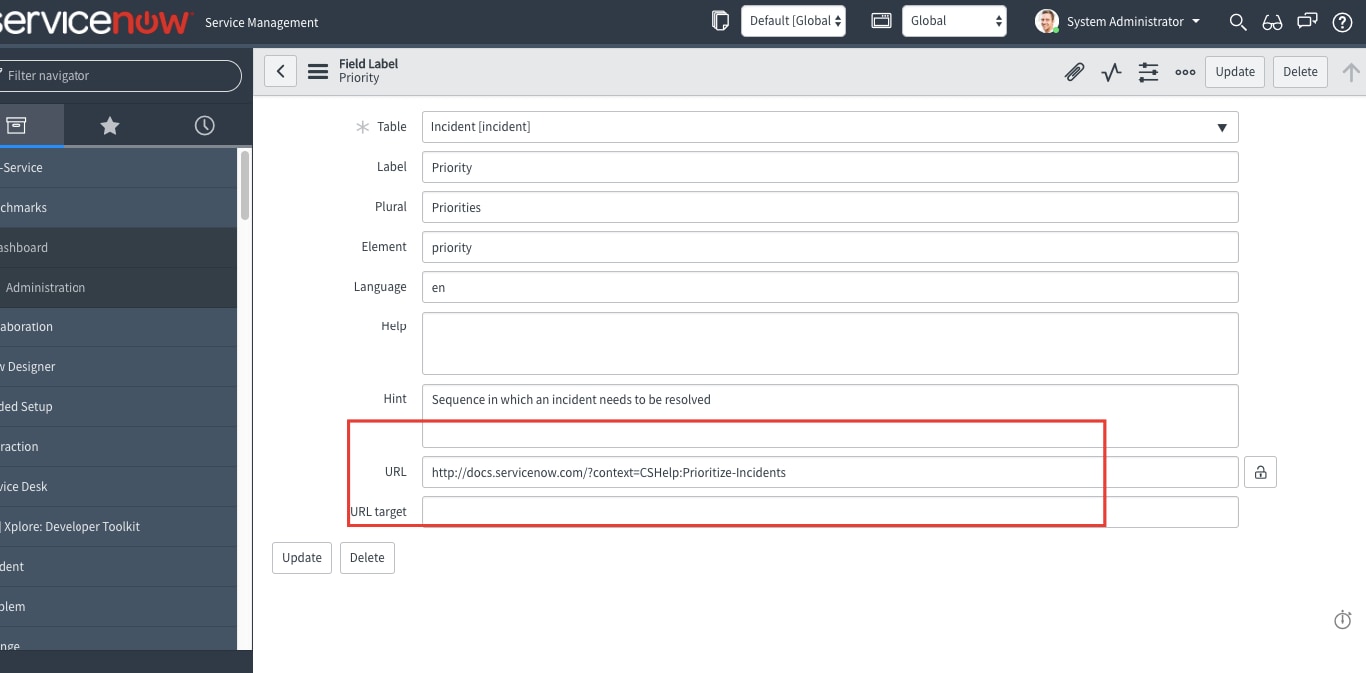
Task: Toggle the lock on the URL field
Action: pyautogui.click(x=1260, y=472)
